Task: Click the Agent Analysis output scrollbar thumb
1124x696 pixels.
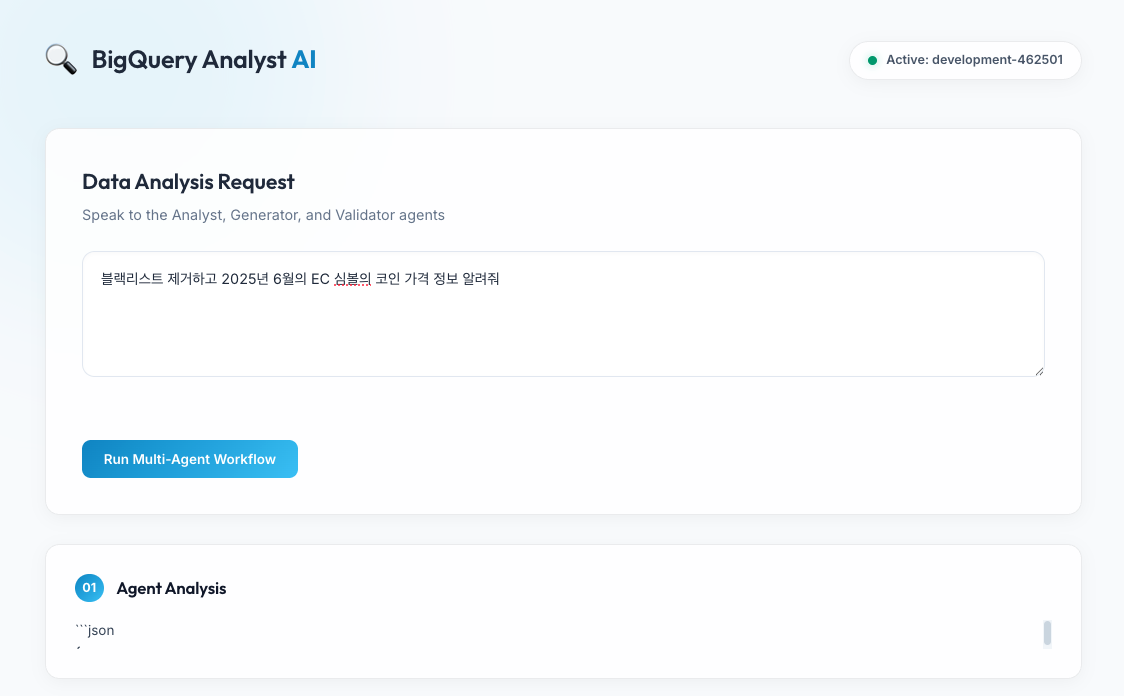Action: click(1047, 634)
